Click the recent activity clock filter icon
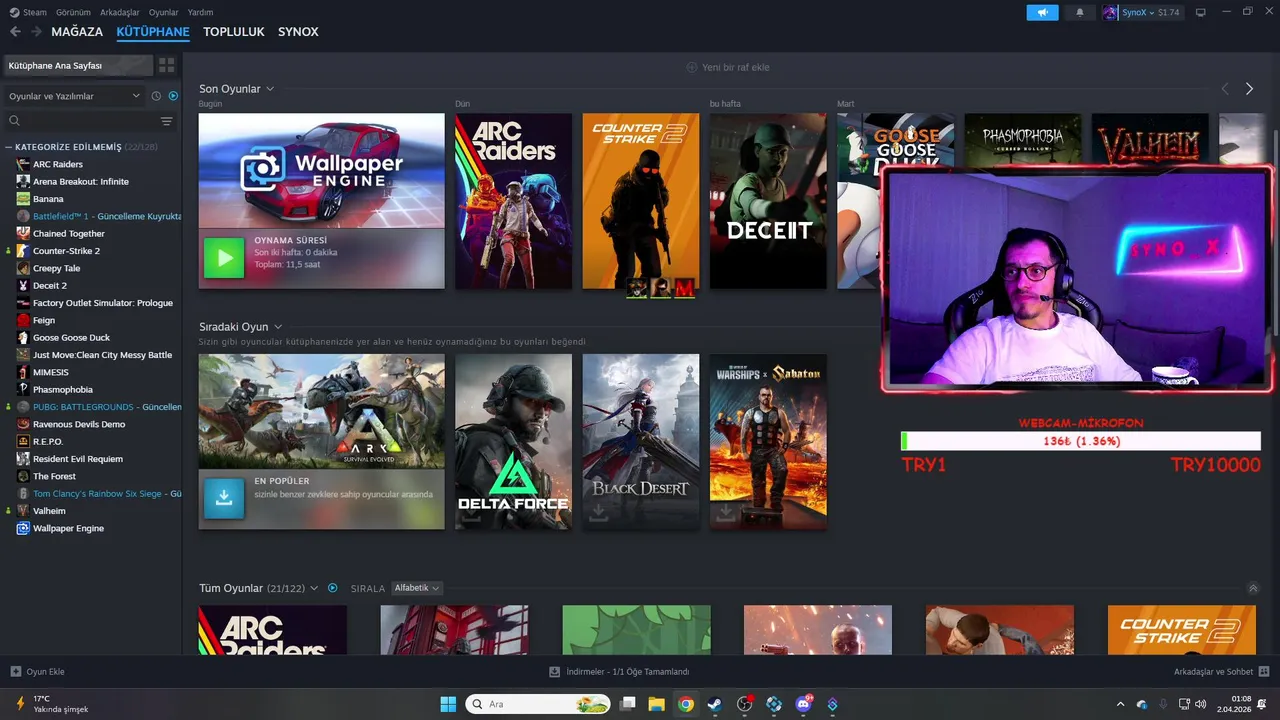The width and height of the screenshot is (1280, 720). tap(156, 96)
